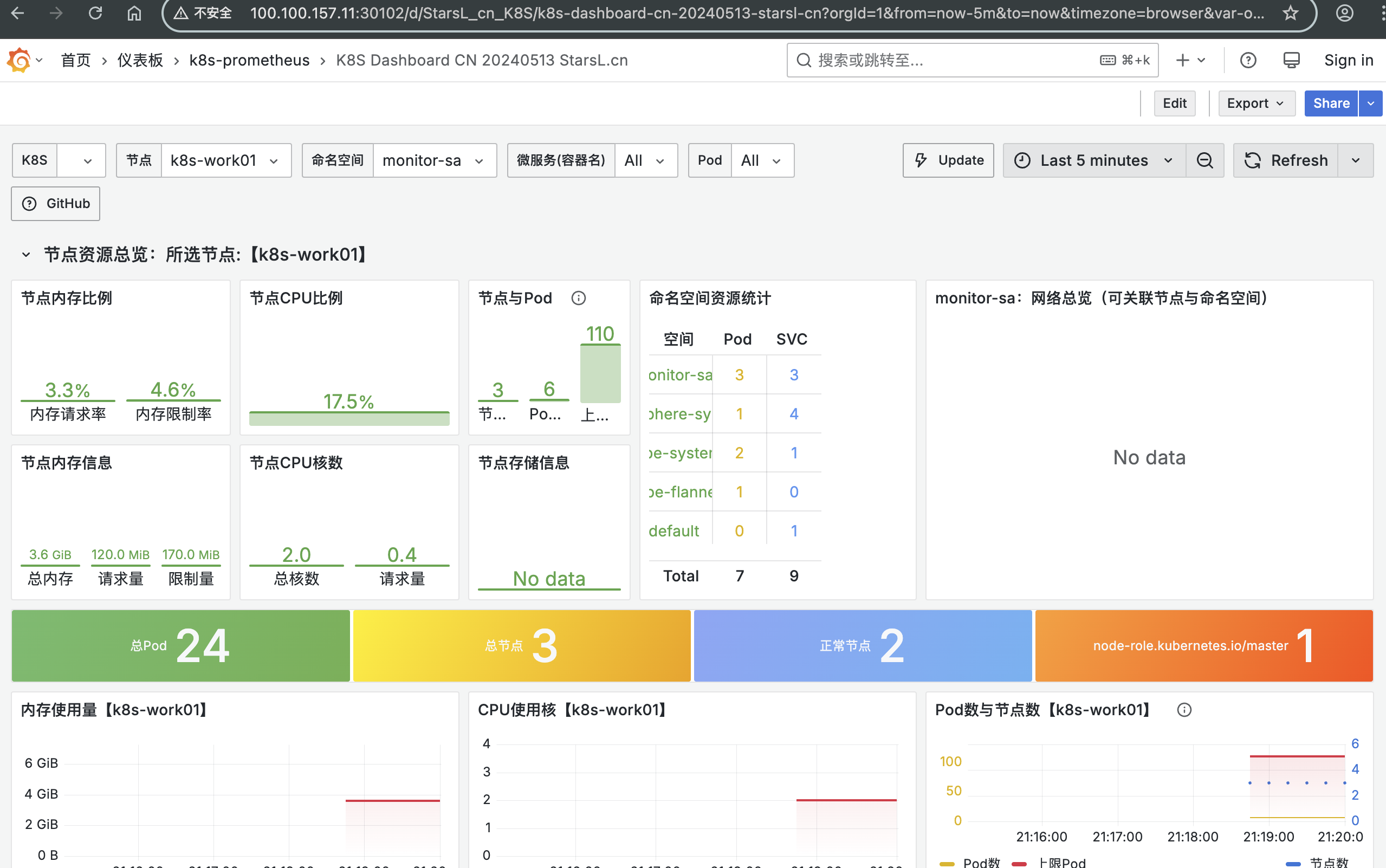The width and height of the screenshot is (1386, 868).
Task: Open the refresh interval dropdown arrow
Action: (1356, 160)
